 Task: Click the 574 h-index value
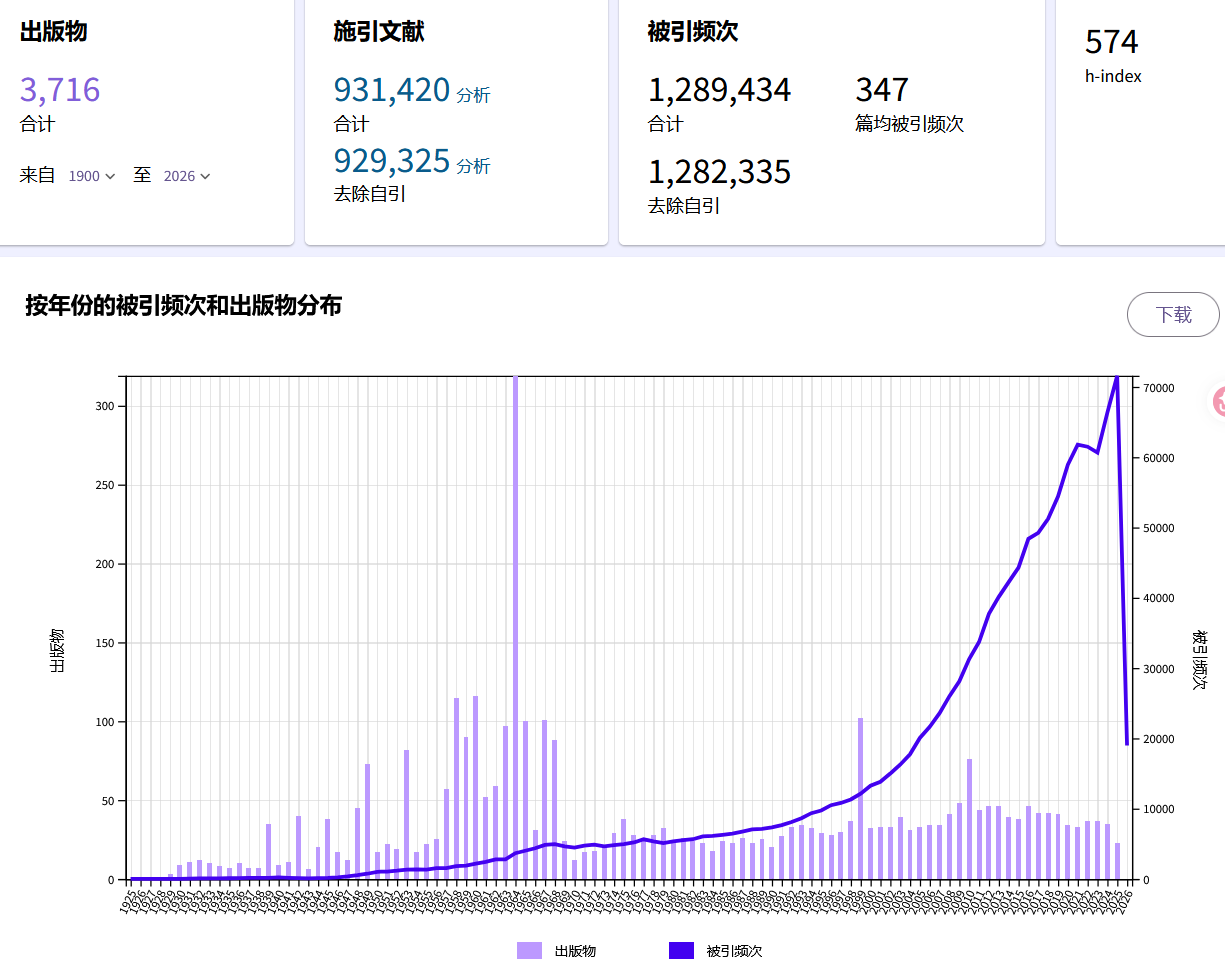[1111, 42]
